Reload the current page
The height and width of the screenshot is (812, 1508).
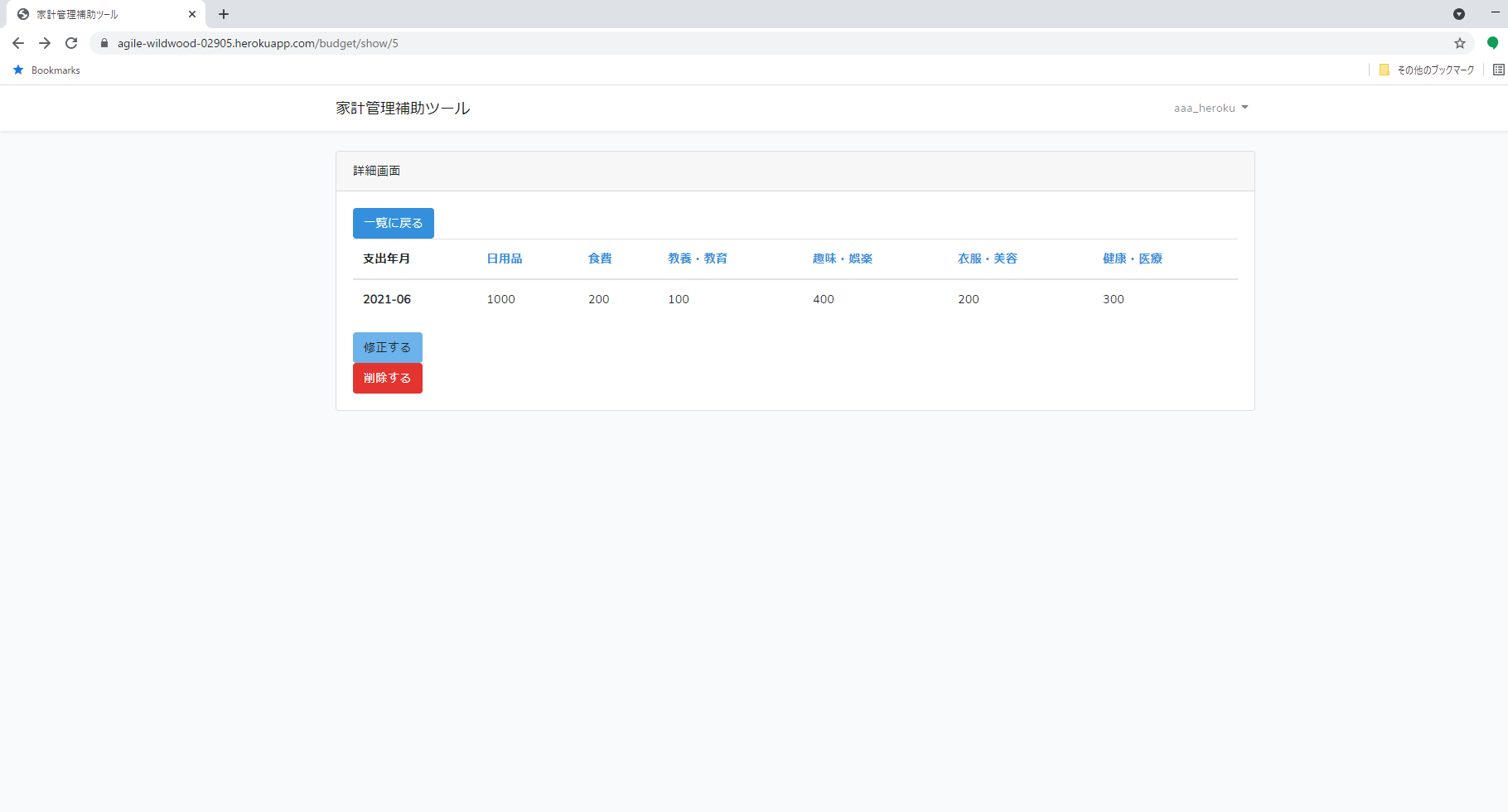[71, 43]
